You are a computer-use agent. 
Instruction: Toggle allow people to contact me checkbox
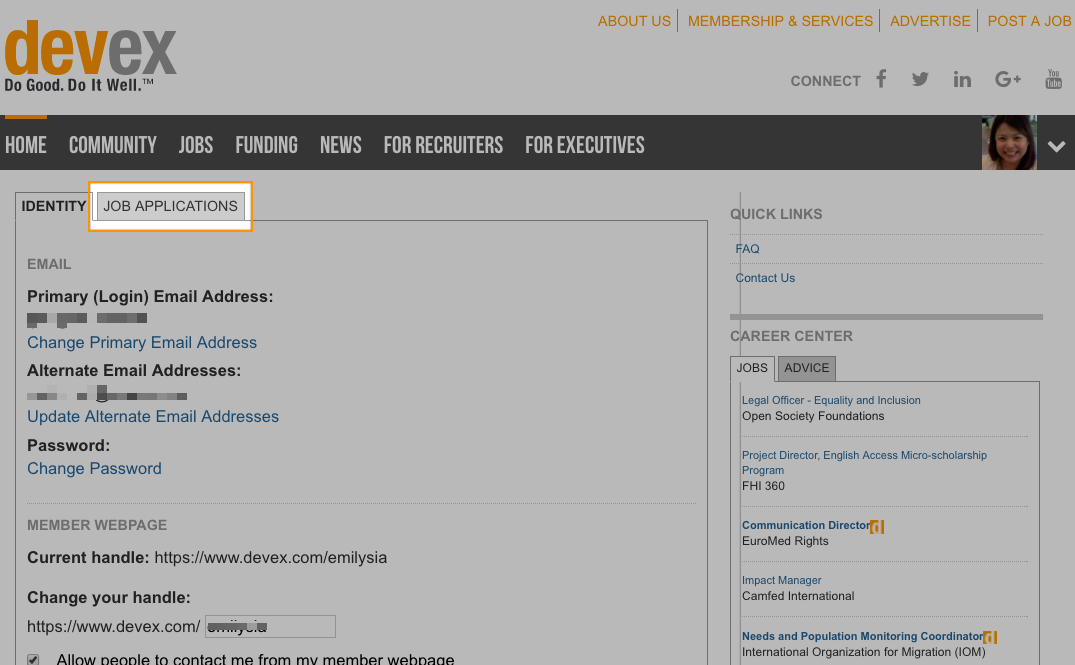coord(33,660)
